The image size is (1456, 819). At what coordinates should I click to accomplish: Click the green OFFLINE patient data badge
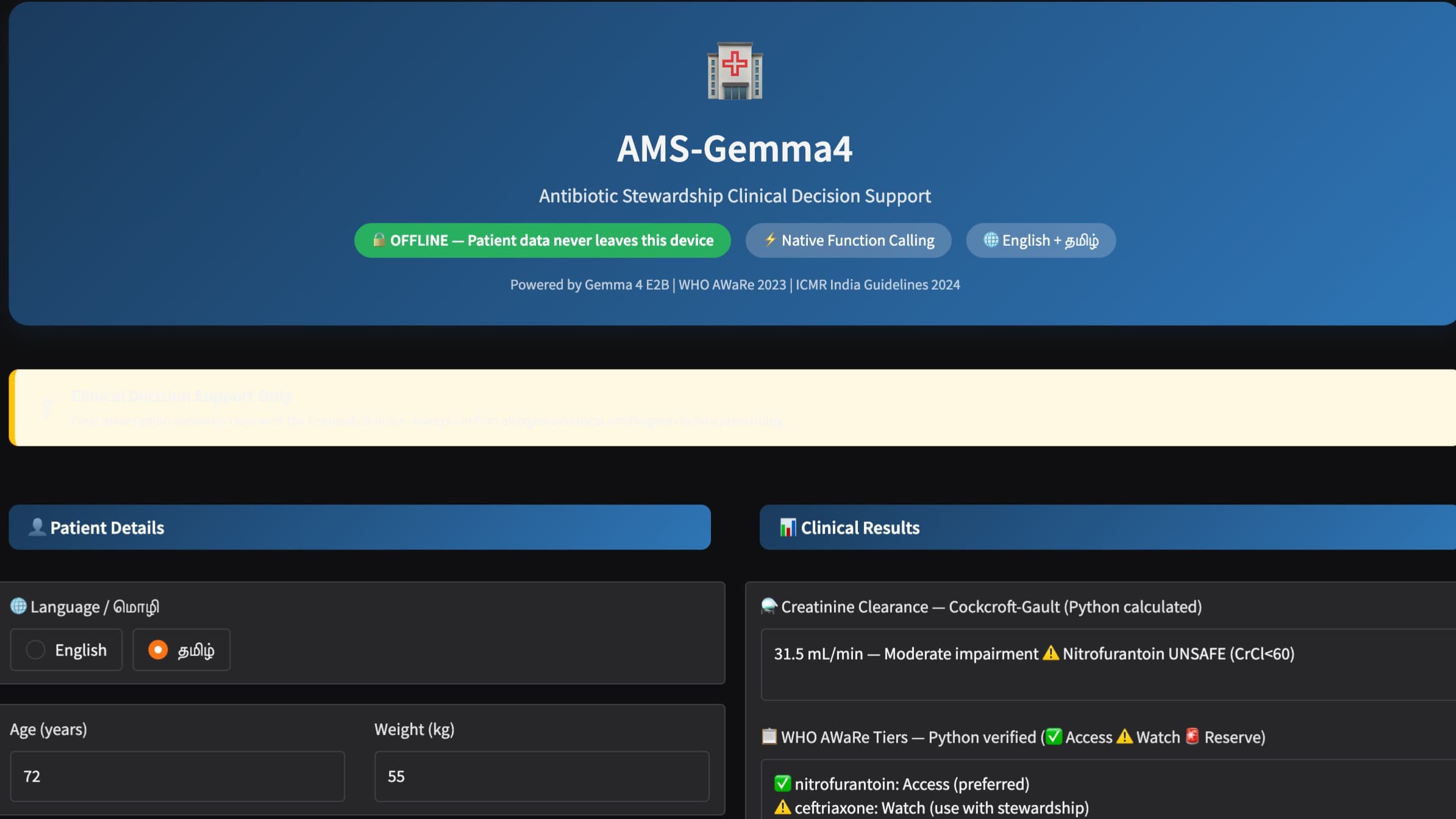(542, 240)
